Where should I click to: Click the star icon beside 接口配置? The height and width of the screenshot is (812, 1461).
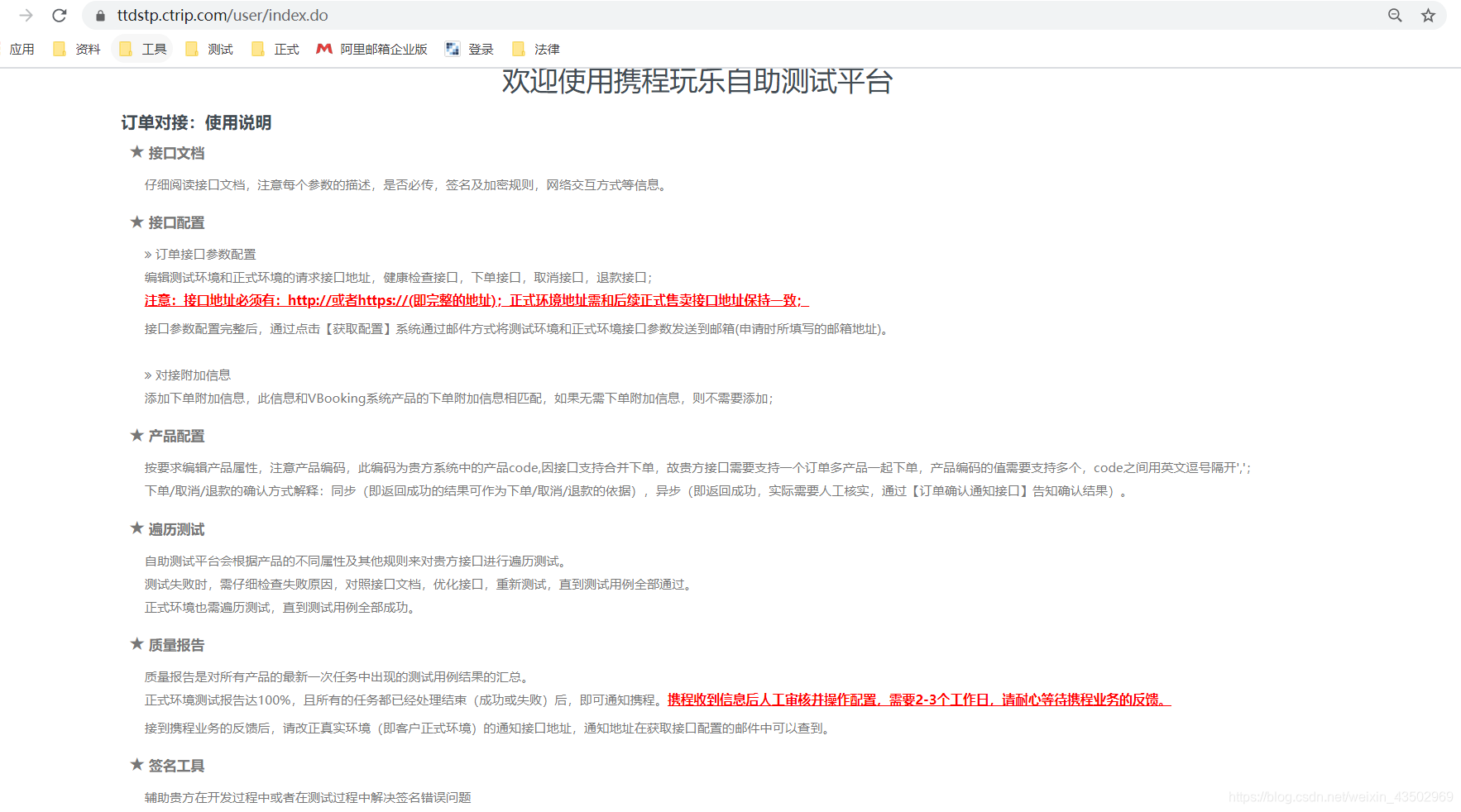click(137, 222)
